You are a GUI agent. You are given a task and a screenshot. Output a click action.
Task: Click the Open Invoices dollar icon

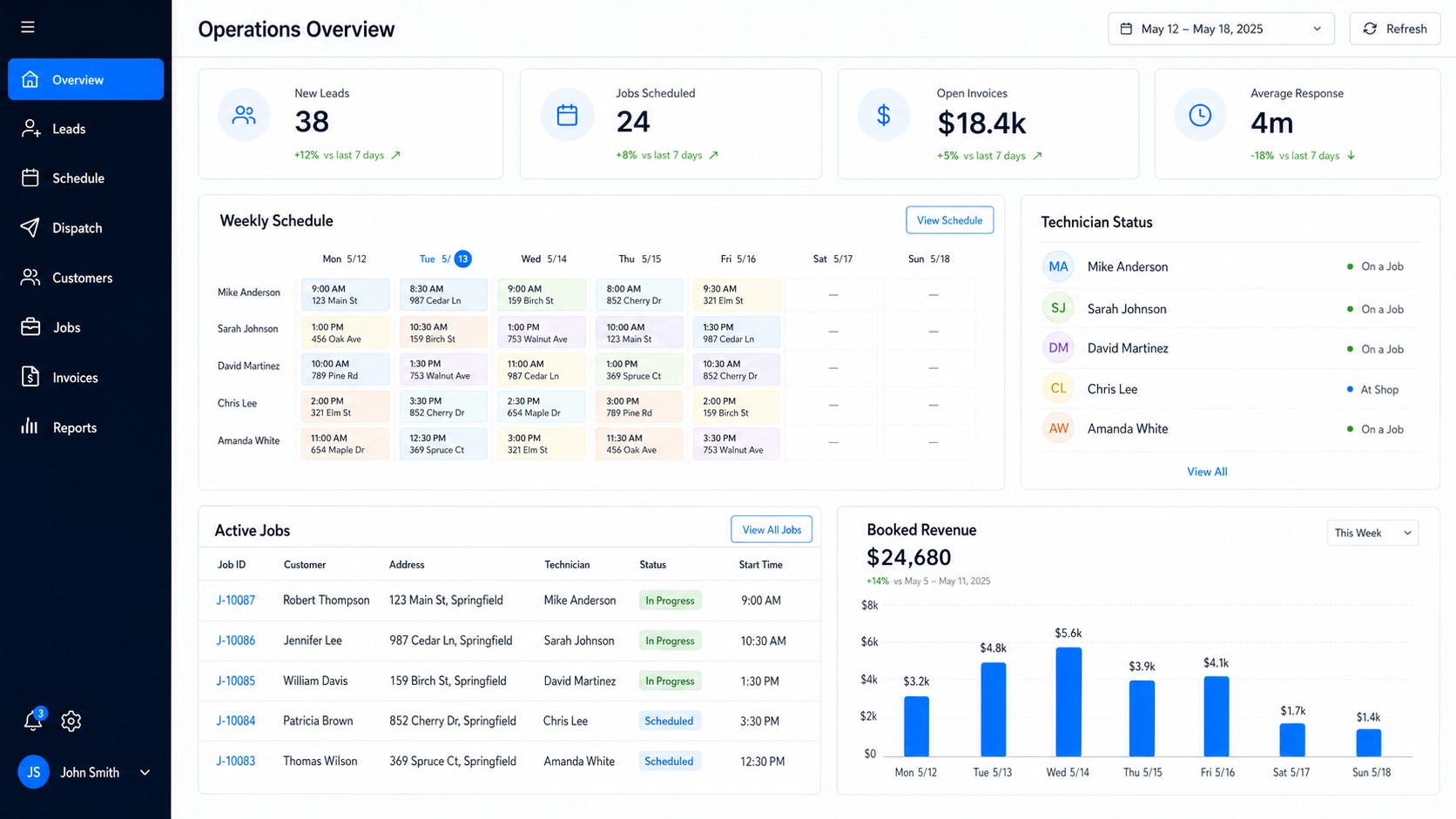883,115
